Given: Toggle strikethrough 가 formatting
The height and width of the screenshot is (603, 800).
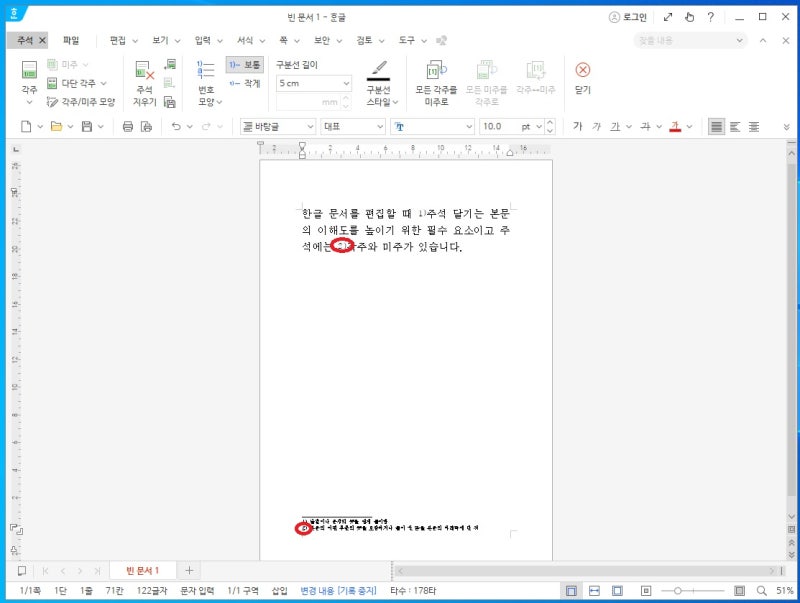Looking at the screenshot, I should click(645, 127).
